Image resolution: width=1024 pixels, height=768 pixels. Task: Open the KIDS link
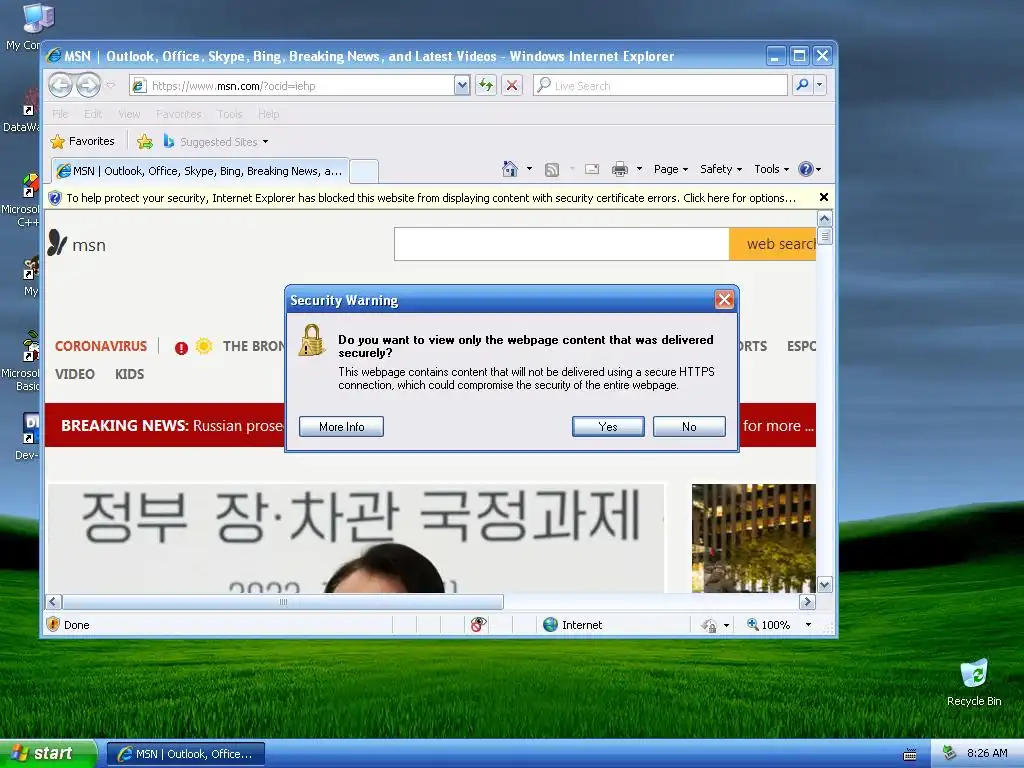coord(129,374)
